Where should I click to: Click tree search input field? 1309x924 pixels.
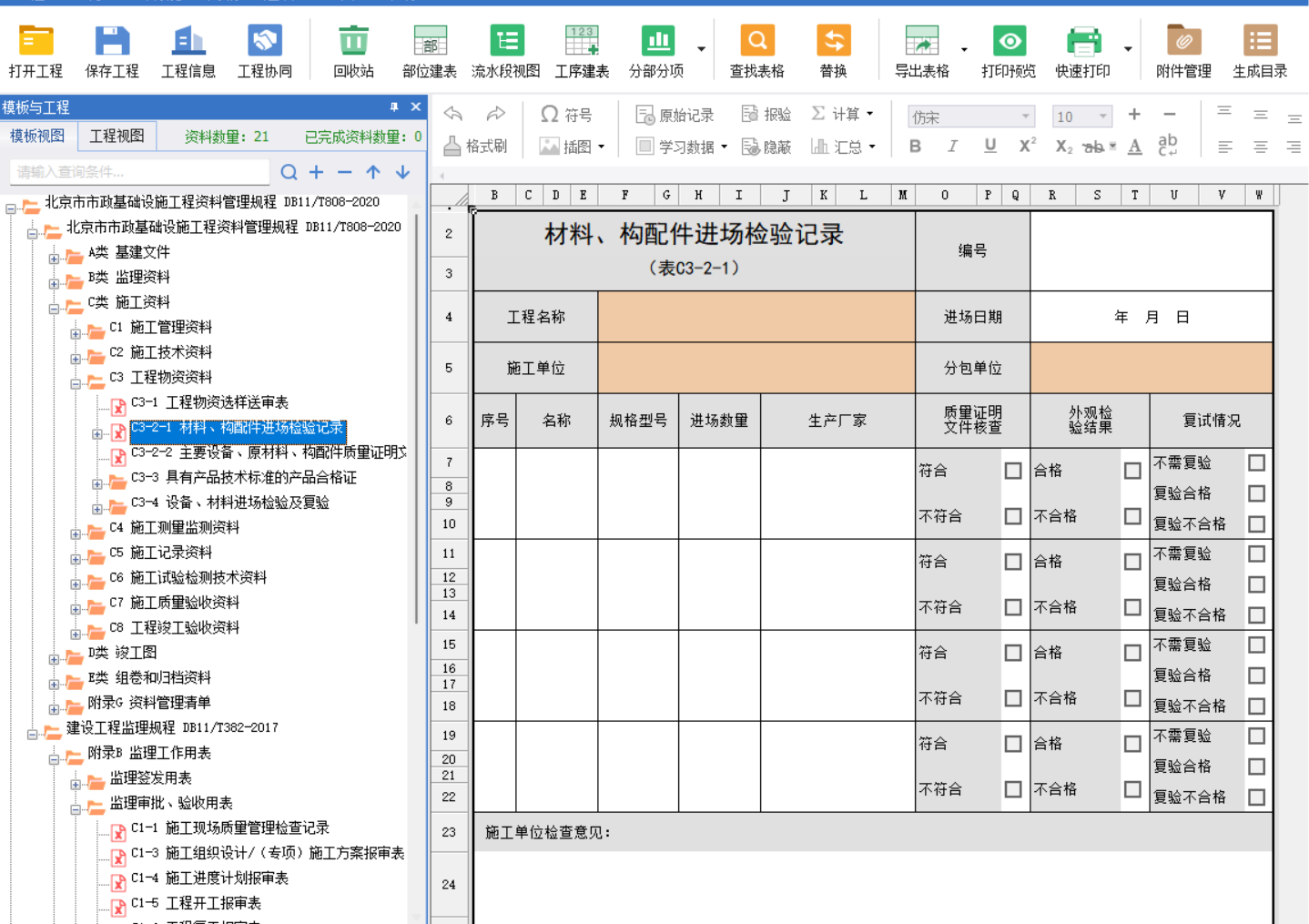click(x=139, y=172)
